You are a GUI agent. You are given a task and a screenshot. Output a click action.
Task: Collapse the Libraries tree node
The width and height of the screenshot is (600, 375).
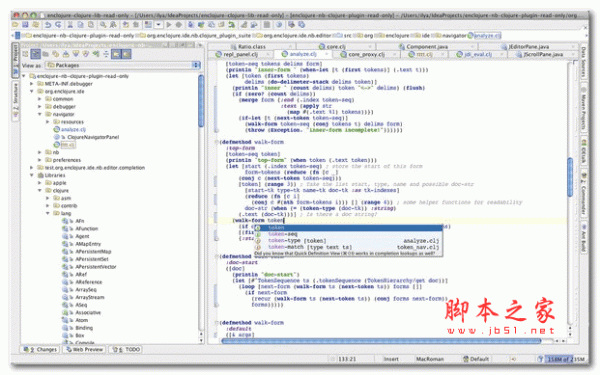[x=32, y=175]
